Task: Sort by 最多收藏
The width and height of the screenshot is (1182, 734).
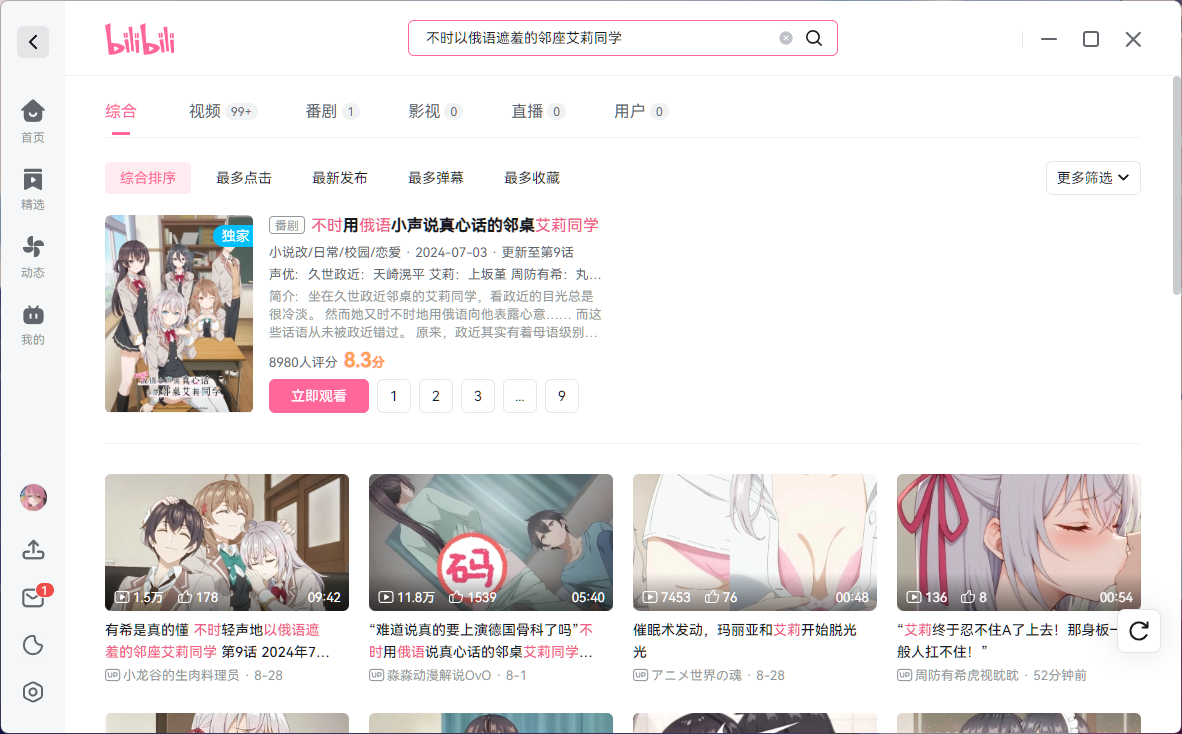Action: (531, 178)
